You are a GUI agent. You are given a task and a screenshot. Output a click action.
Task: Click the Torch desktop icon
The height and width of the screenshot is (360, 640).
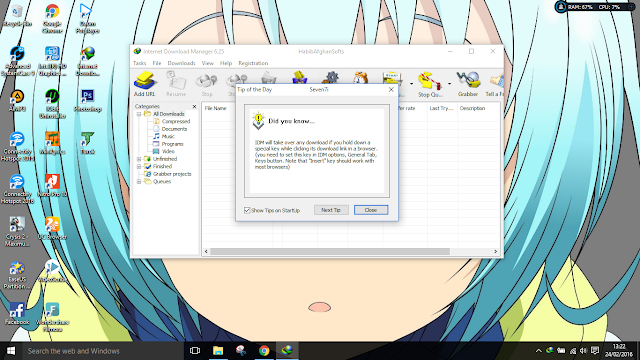pyautogui.click(x=87, y=143)
